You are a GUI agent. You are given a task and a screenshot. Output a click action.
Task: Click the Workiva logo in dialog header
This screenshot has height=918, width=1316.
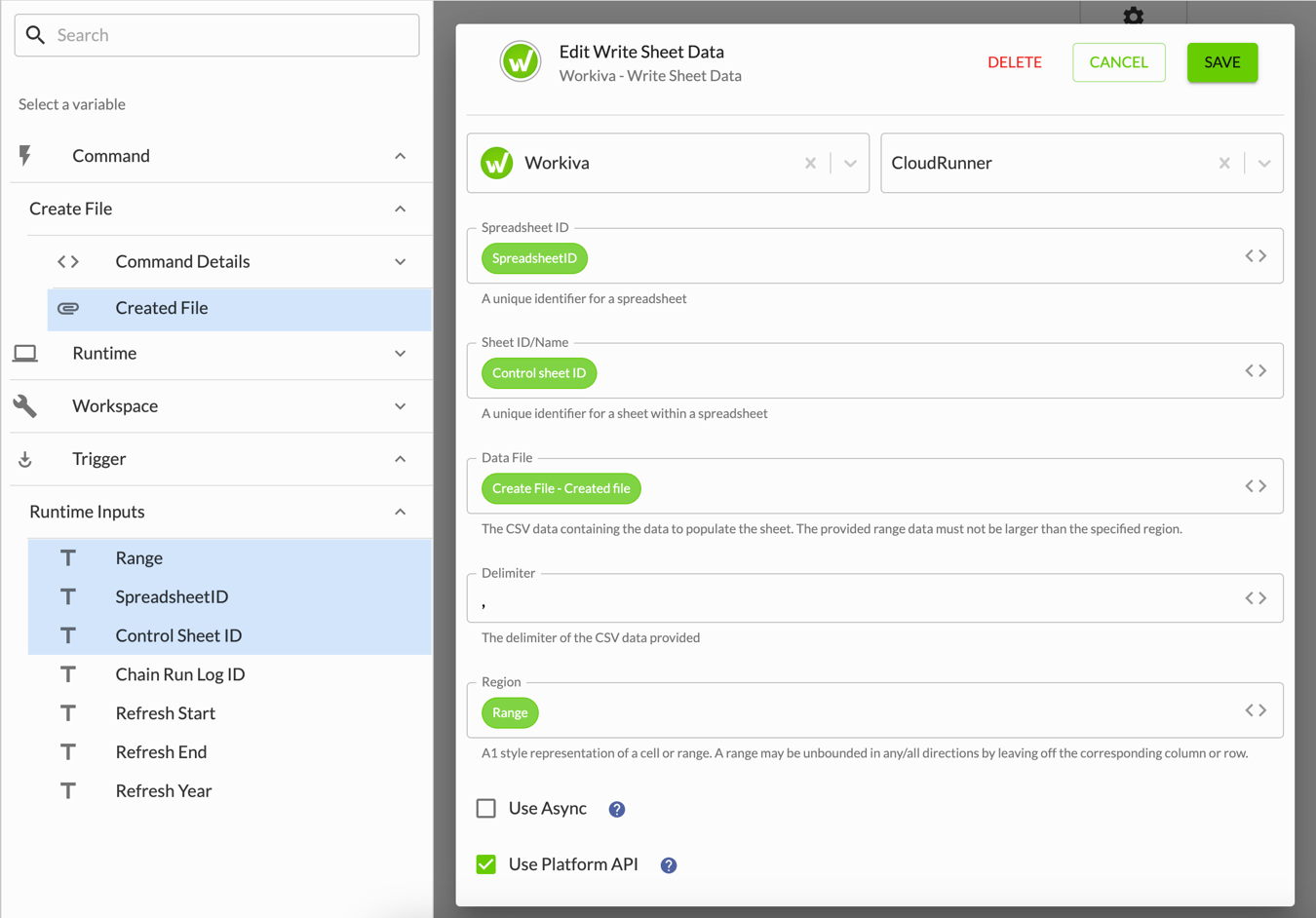pyautogui.click(x=521, y=62)
